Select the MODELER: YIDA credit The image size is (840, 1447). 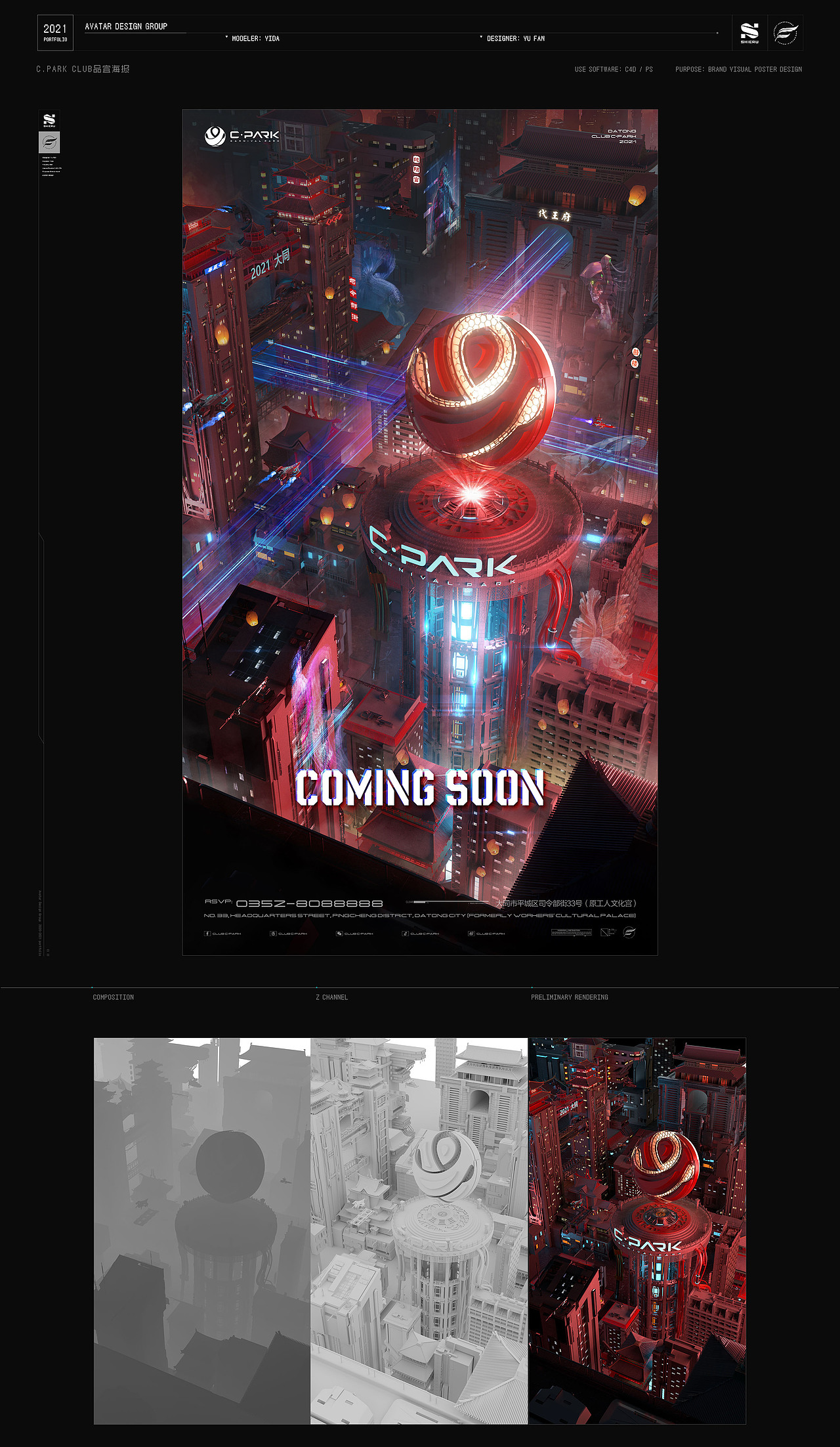click(255, 39)
